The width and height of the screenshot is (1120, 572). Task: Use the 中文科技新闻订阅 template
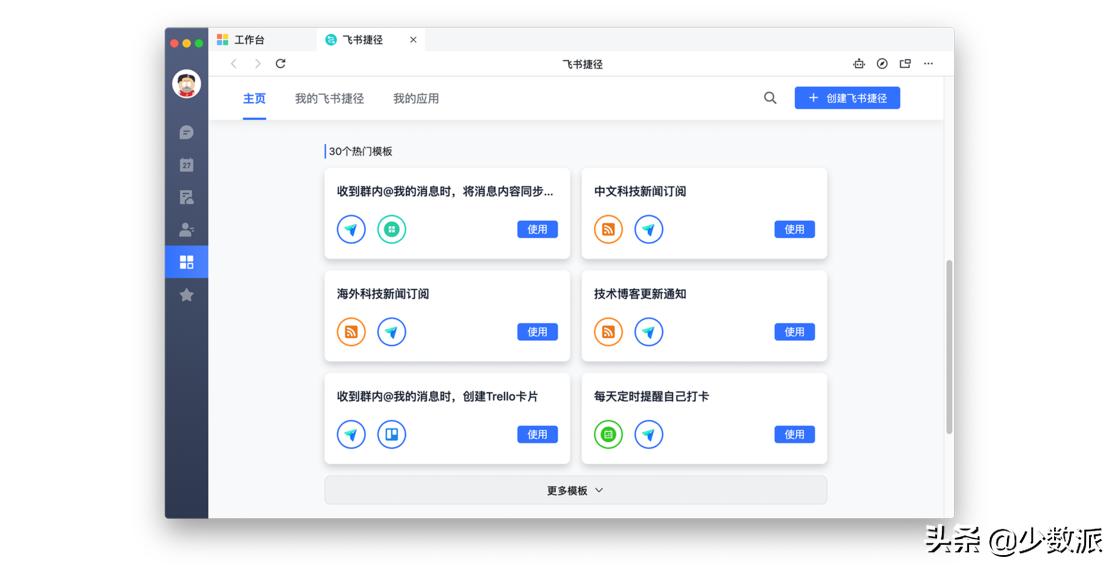click(x=794, y=229)
